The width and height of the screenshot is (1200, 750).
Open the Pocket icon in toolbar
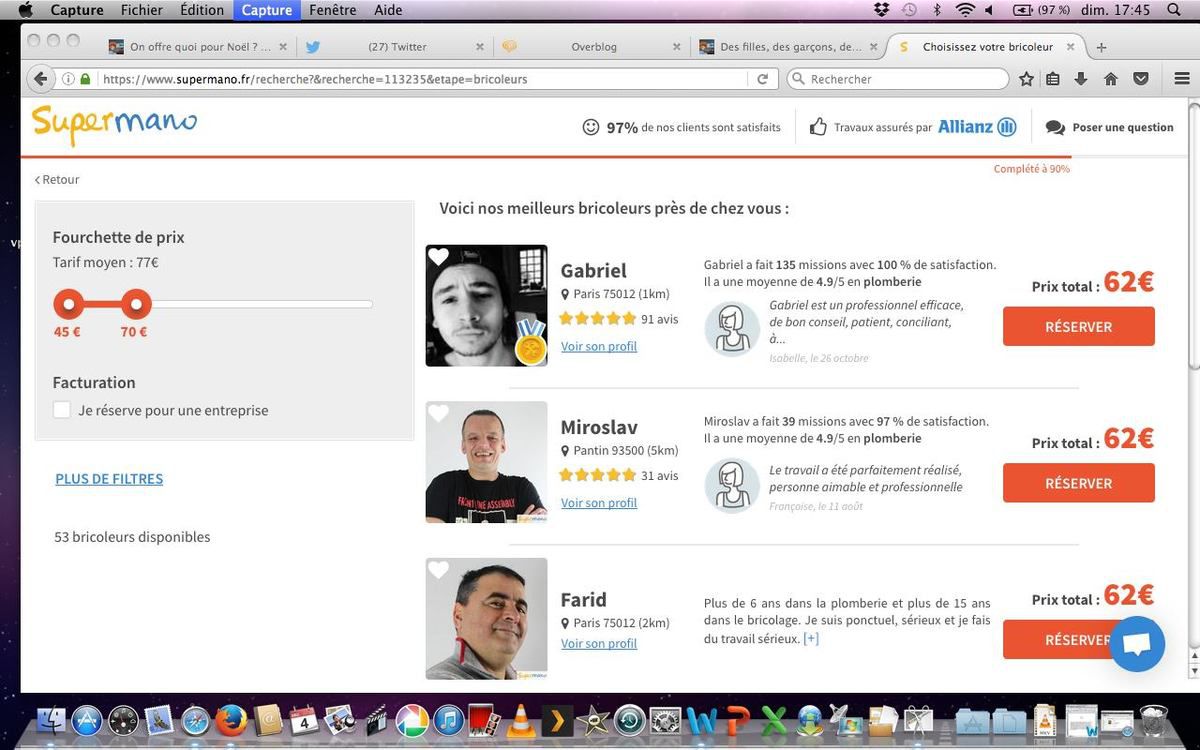click(1140, 79)
